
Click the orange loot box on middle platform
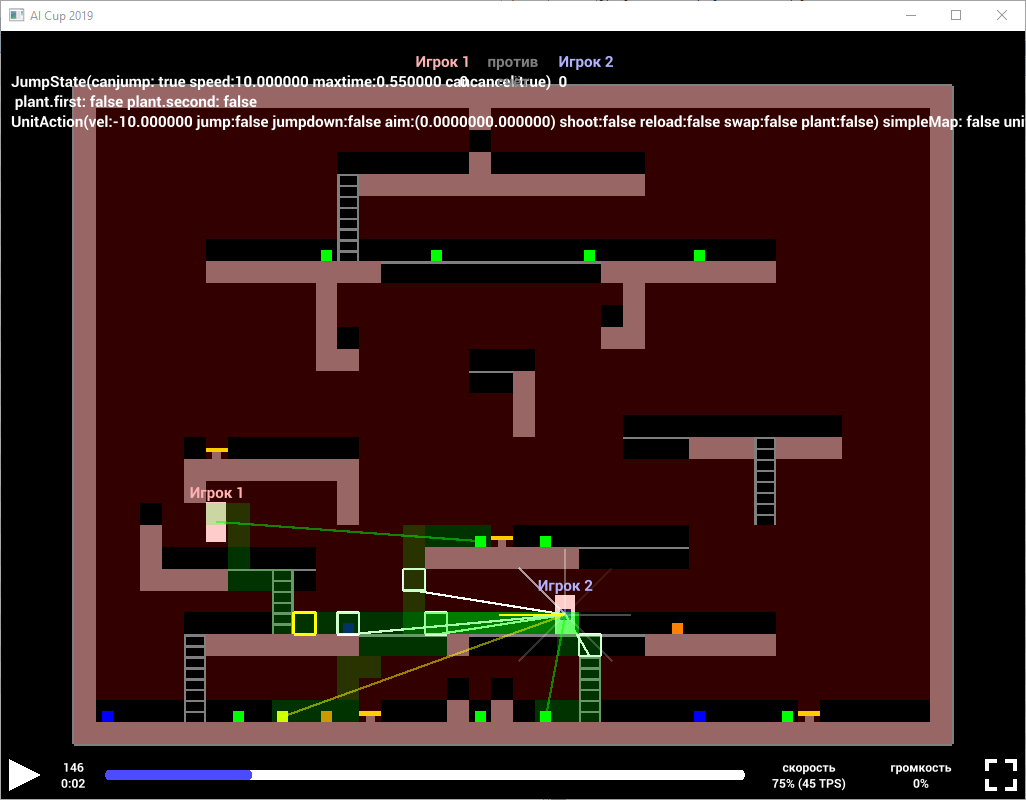point(677,629)
